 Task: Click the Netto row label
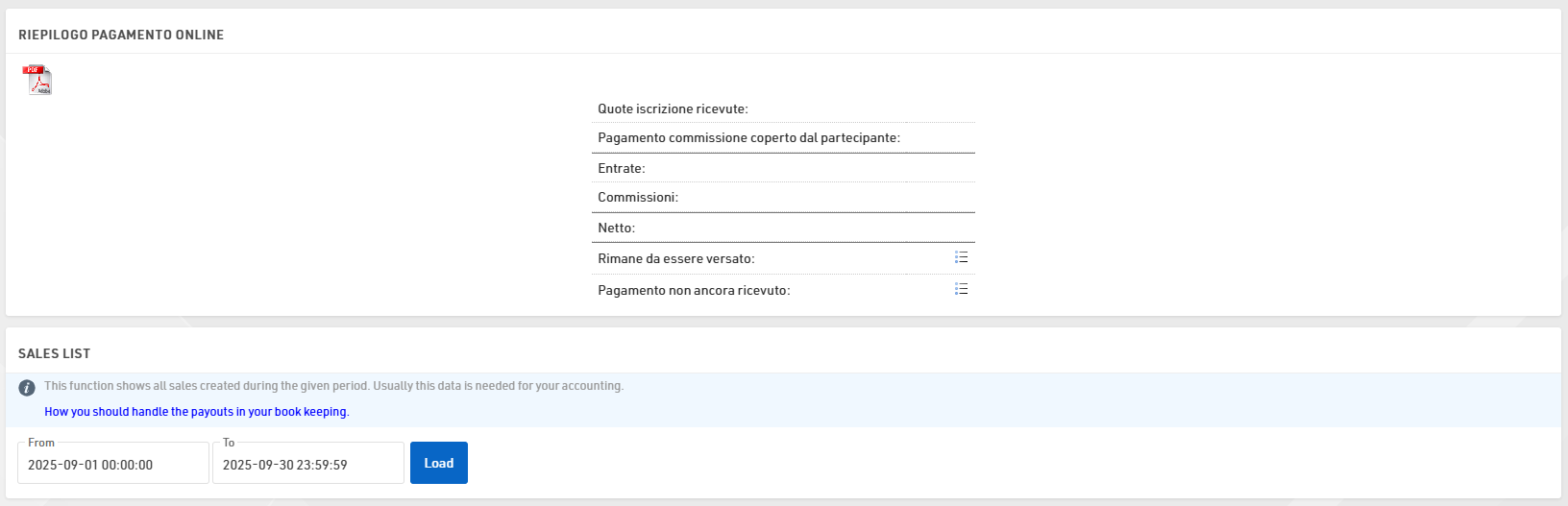[x=616, y=229]
